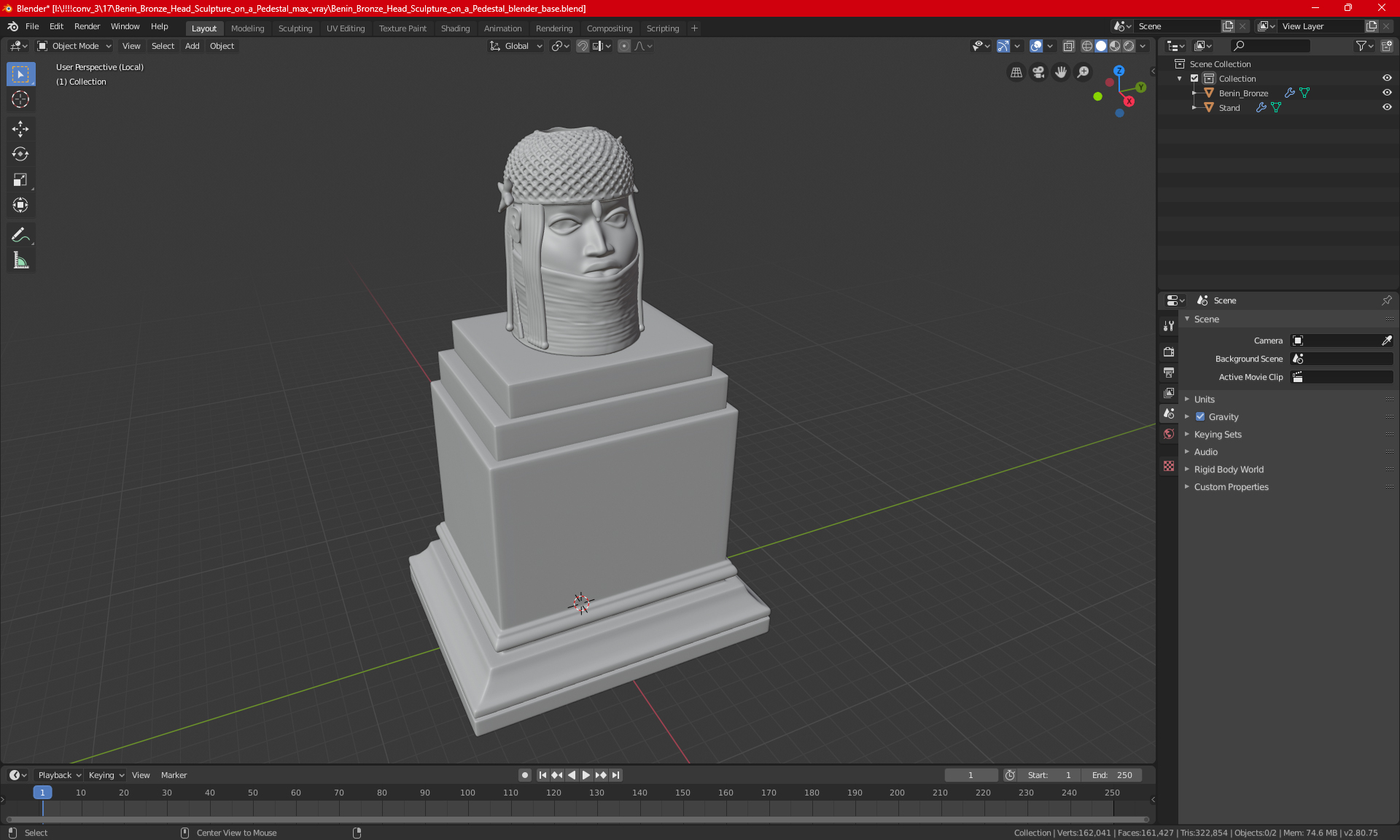This screenshot has width=1400, height=840.
Task: Click the outliner search field
Action: click(x=1269, y=46)
